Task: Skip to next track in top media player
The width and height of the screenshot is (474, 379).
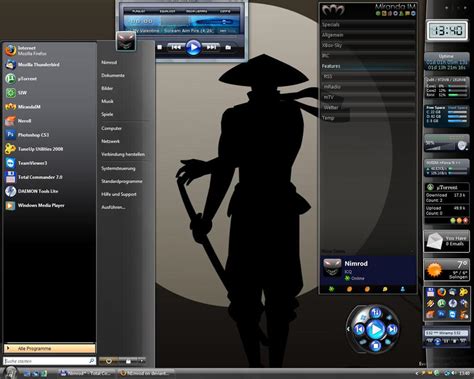Action: (x=211, y=47)
